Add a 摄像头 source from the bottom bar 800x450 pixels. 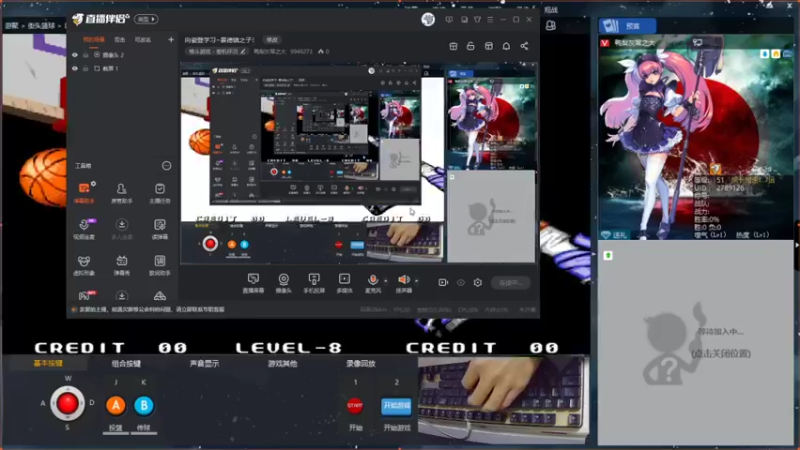283,283
